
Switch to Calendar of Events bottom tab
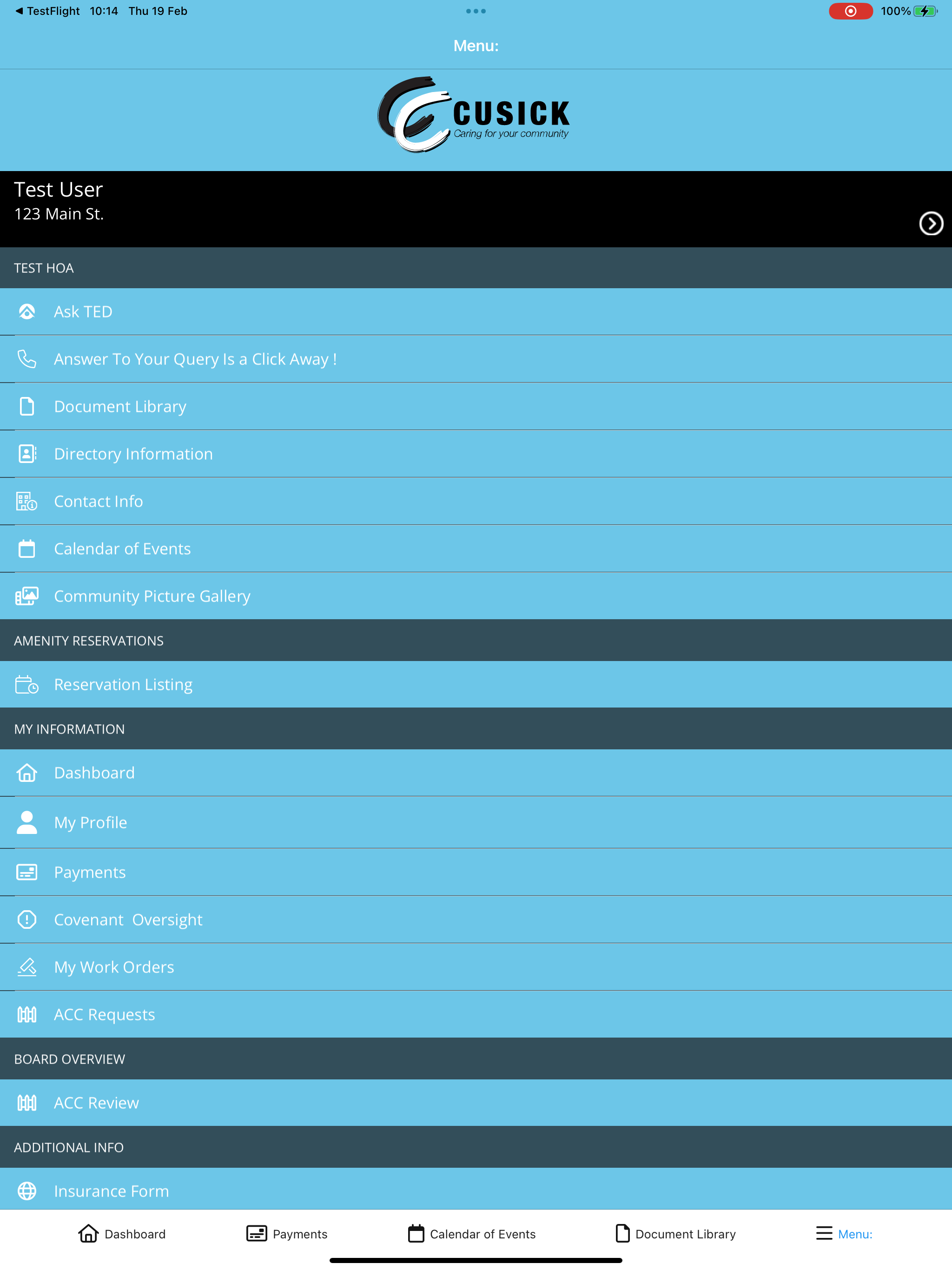click(471, 1234)
